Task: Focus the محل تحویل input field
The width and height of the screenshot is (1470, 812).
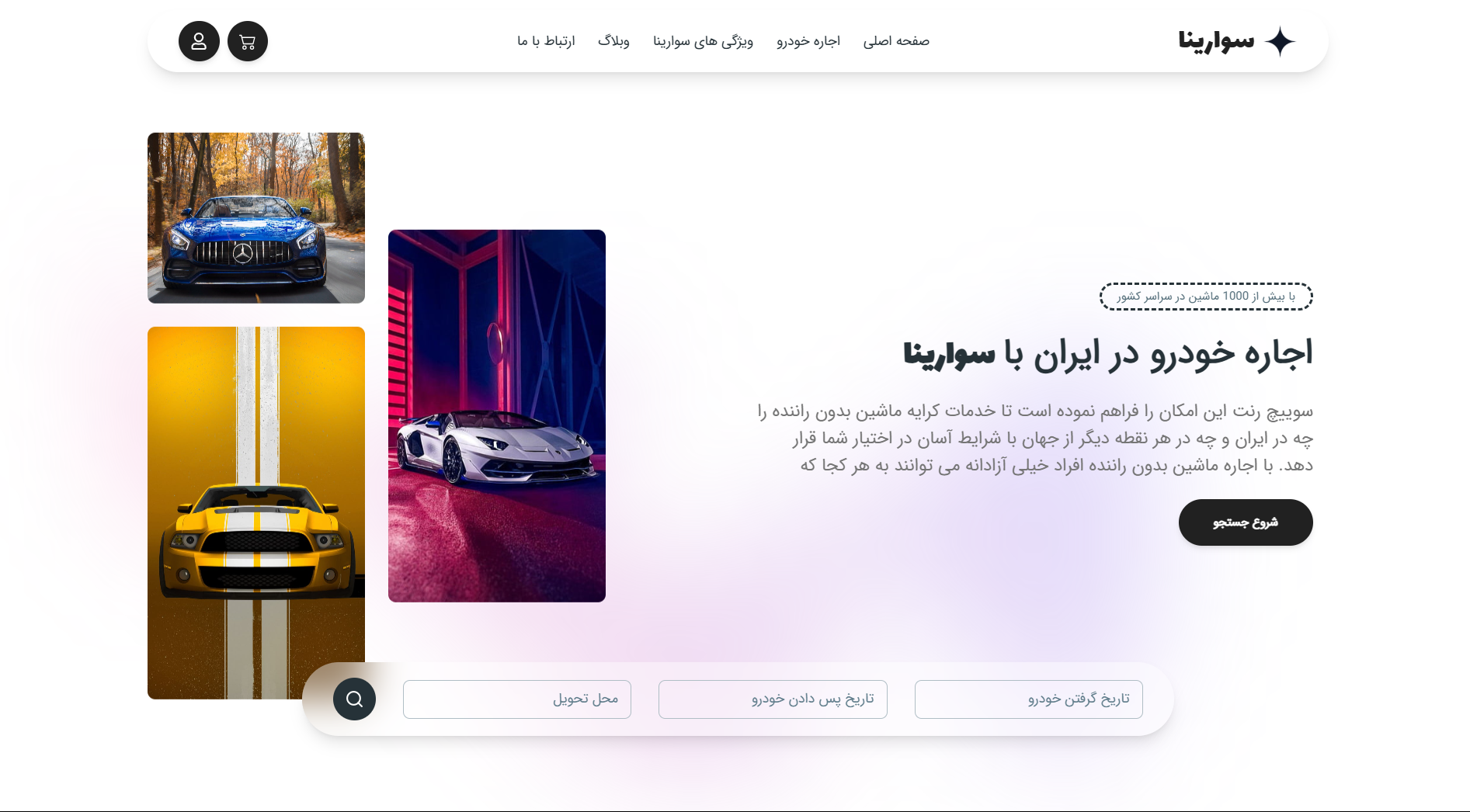Action: point(517,699)
